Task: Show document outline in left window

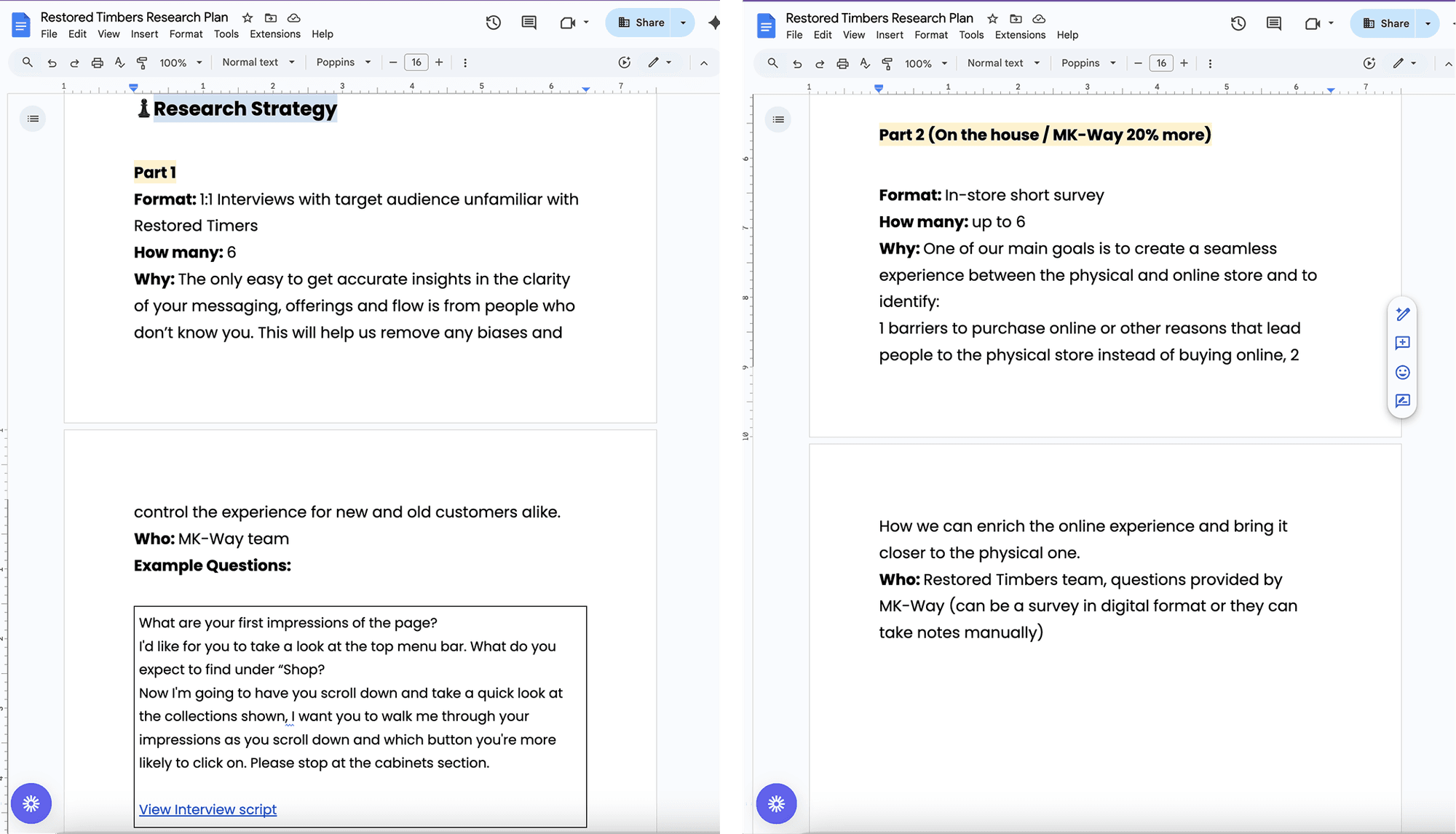Action: 33,119
